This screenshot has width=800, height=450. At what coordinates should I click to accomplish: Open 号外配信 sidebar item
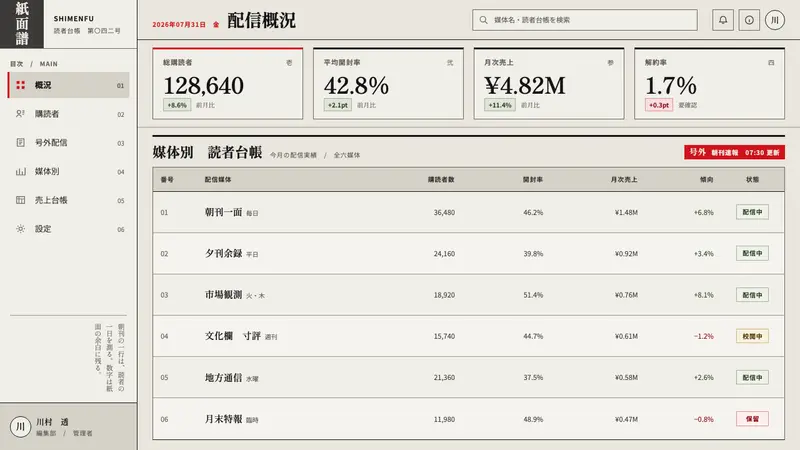[69, 142]
